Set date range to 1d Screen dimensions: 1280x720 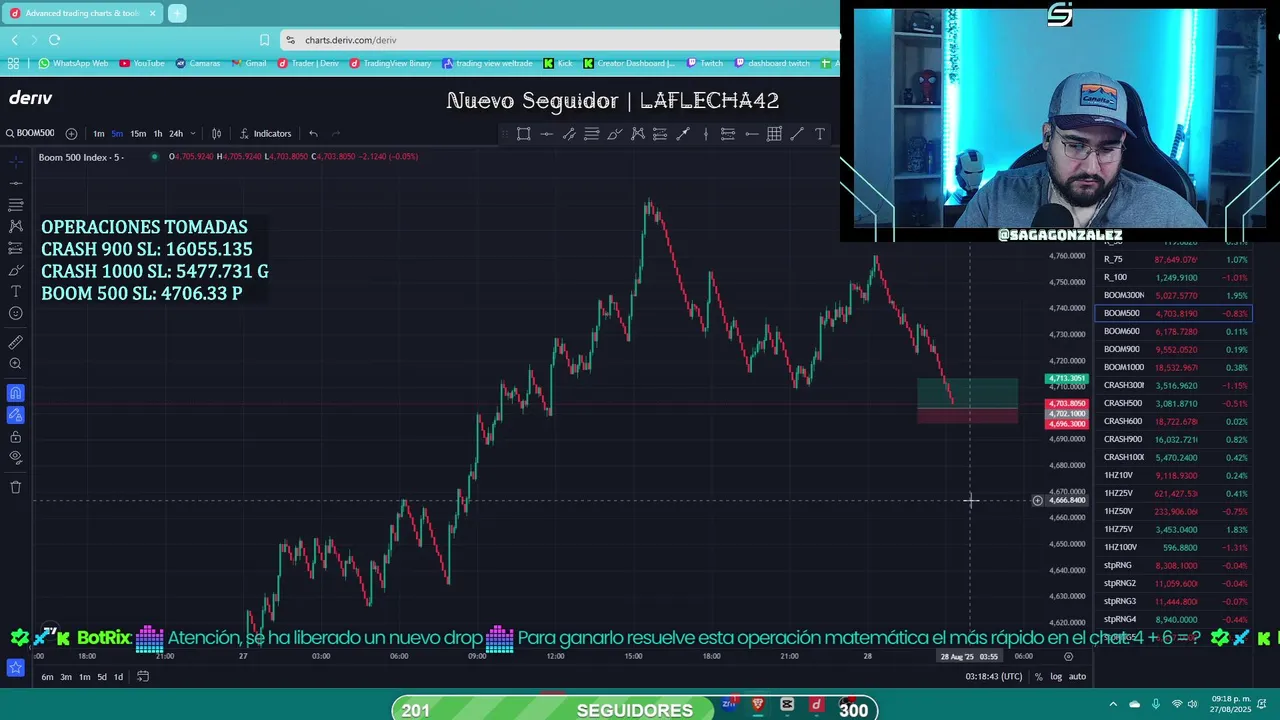[118, 677]
